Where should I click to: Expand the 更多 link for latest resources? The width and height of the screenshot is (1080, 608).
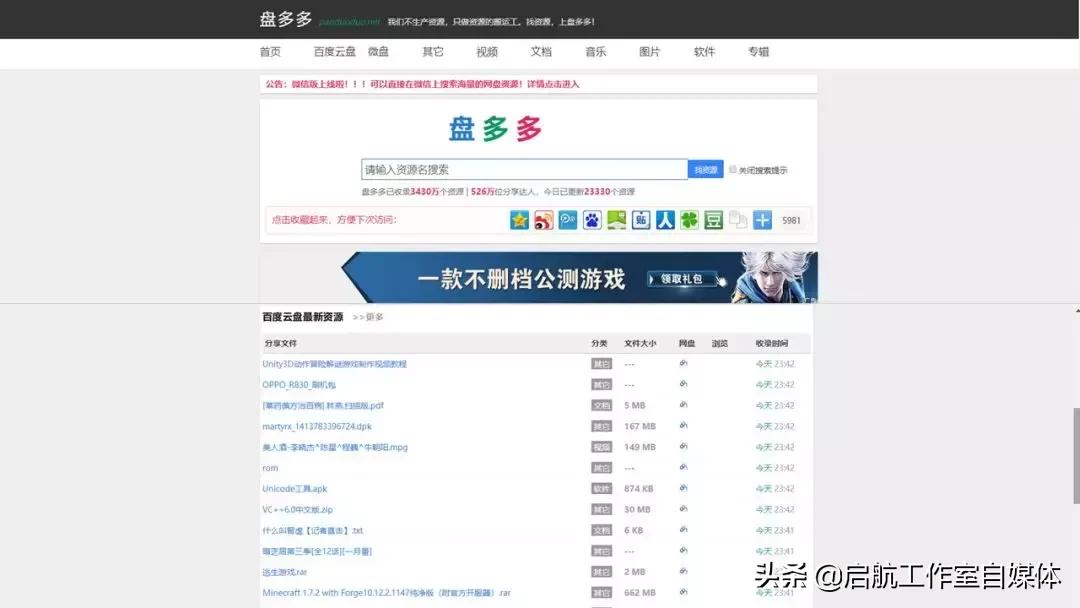(x=375, y=317)
